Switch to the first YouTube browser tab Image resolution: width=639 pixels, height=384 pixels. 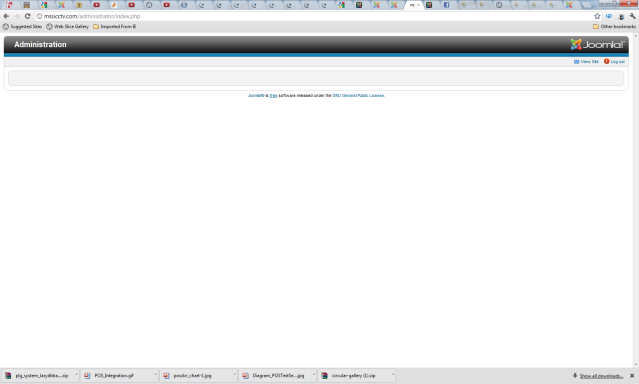(97, 5)
